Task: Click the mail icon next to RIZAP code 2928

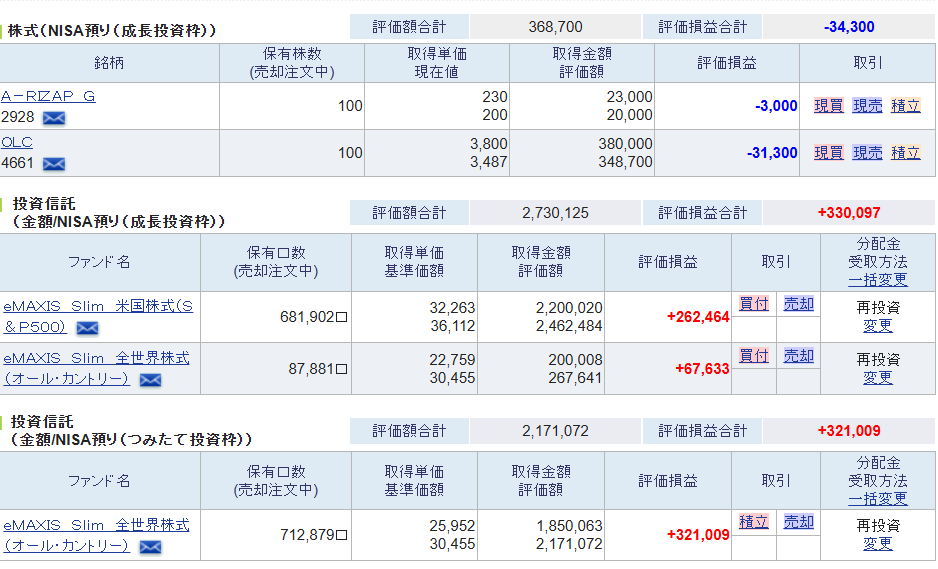Action: click(54, 117)
